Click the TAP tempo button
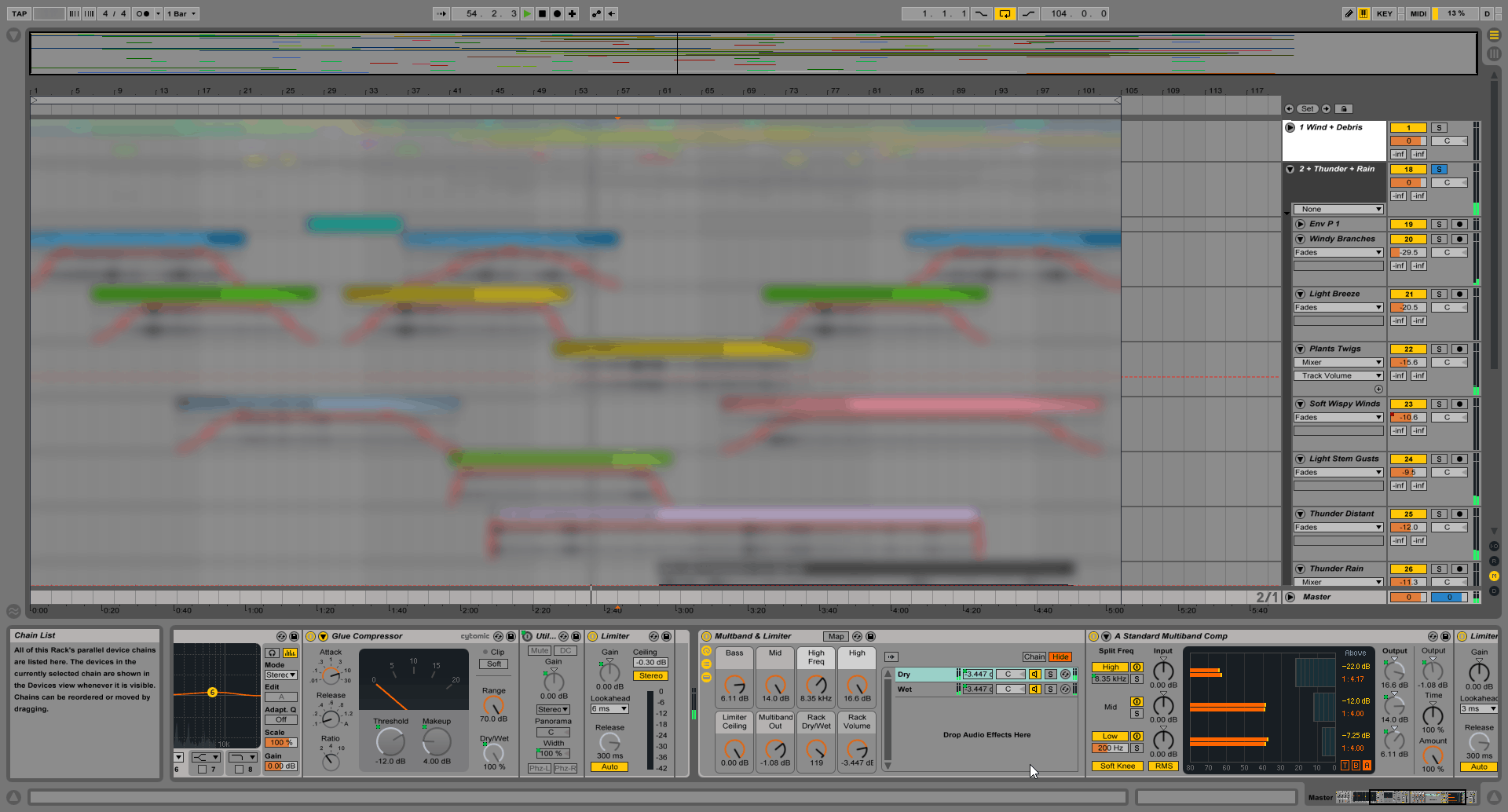1508x812 pixels. click(x=19, y=13)
